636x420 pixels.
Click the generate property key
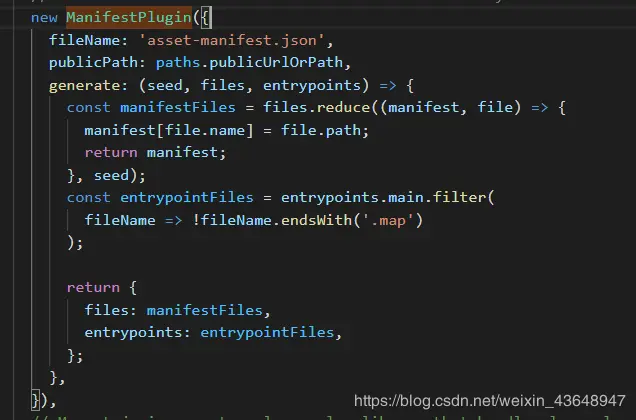point(84,86)
